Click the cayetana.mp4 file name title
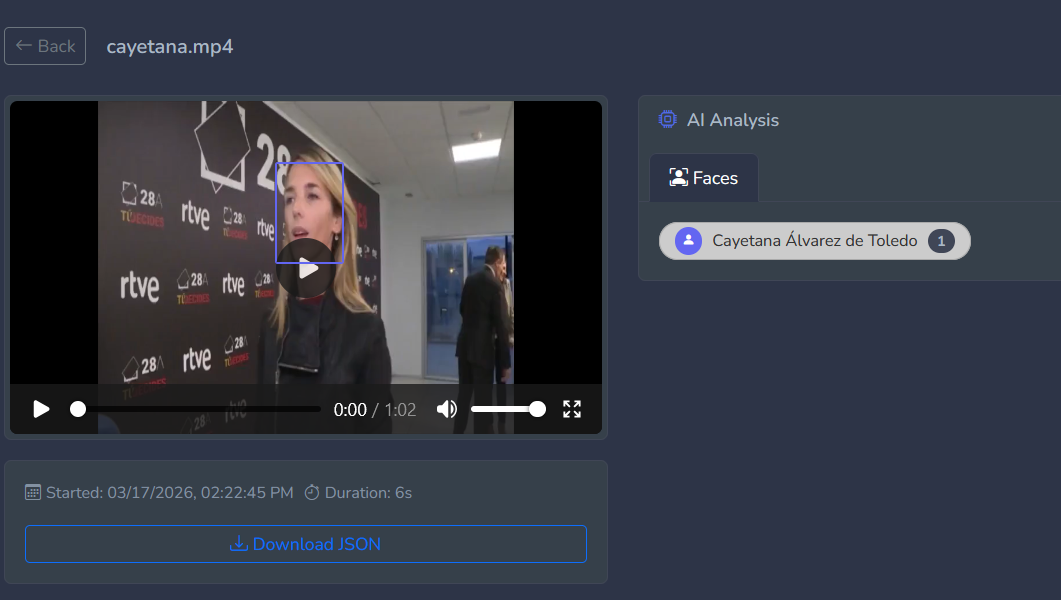 point(170,46)
